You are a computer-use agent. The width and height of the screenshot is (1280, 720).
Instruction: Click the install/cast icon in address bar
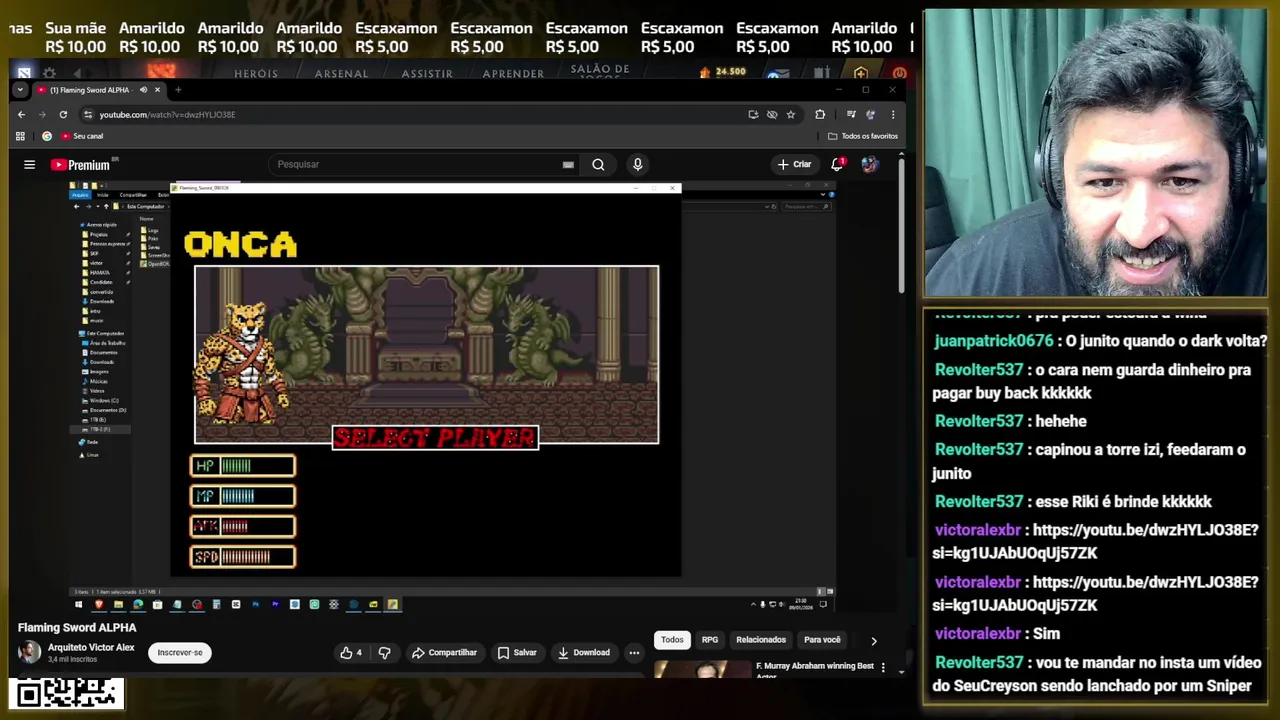[753, 115]
